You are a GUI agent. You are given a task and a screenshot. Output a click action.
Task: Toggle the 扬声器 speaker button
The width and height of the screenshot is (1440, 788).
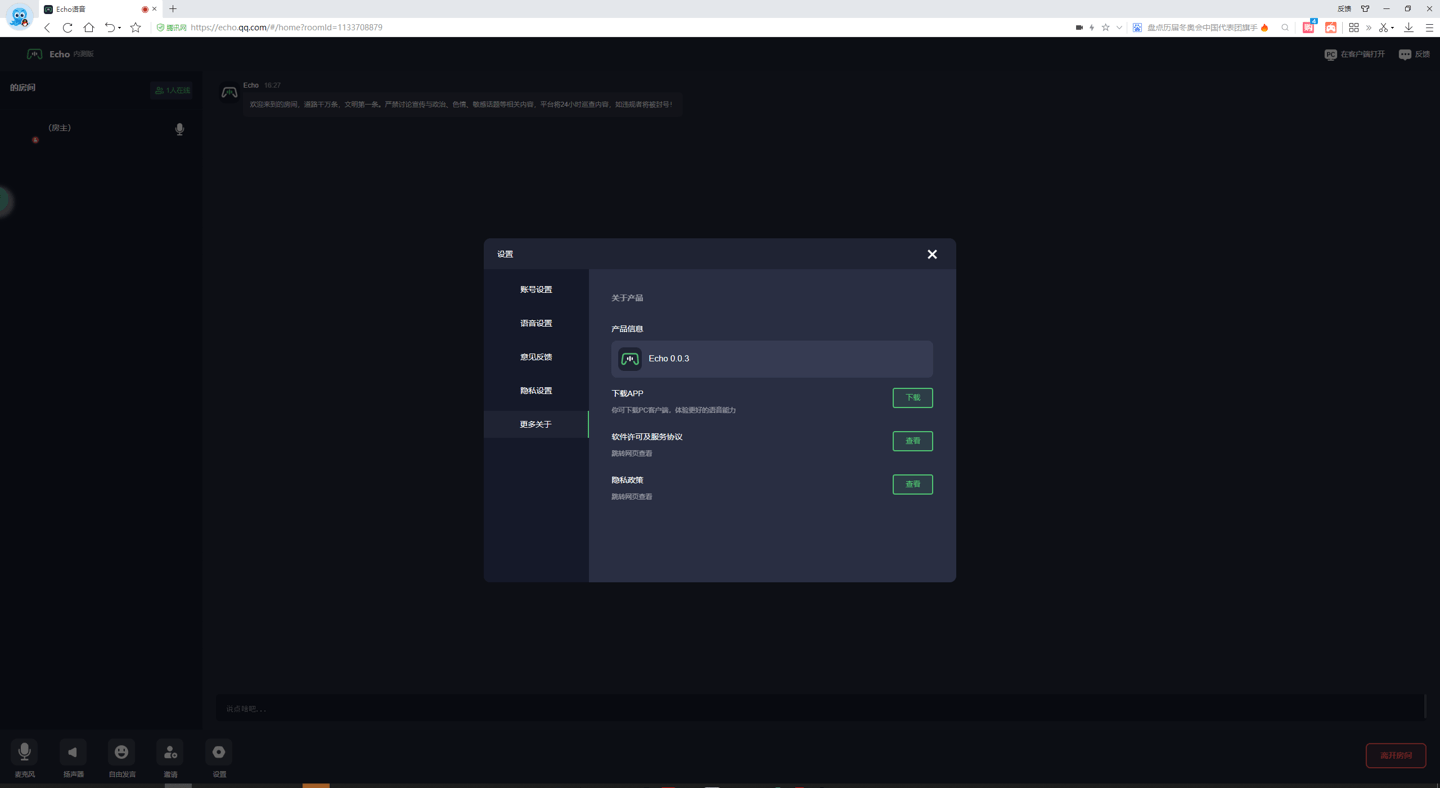coord(72,752)
